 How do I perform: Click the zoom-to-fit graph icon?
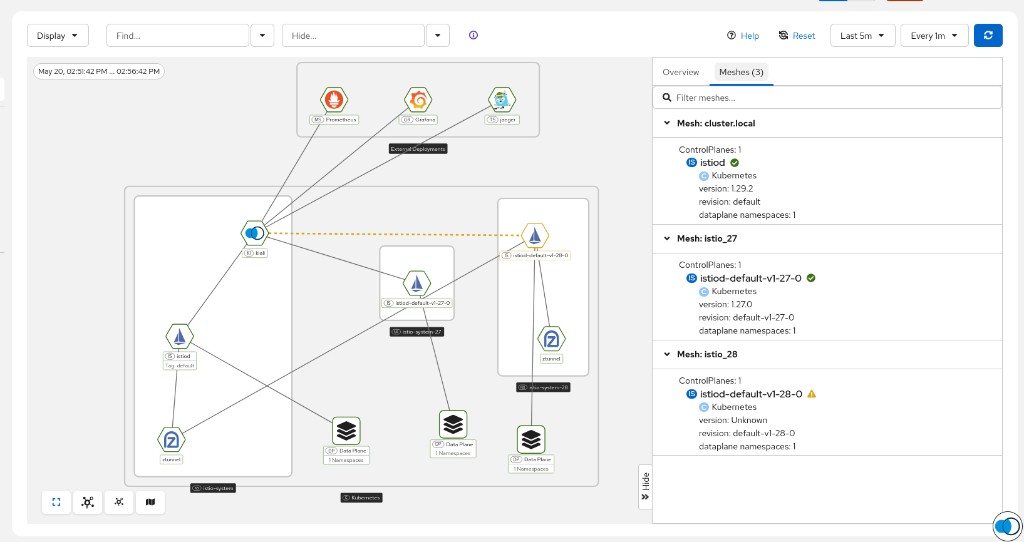pos(56,502)
